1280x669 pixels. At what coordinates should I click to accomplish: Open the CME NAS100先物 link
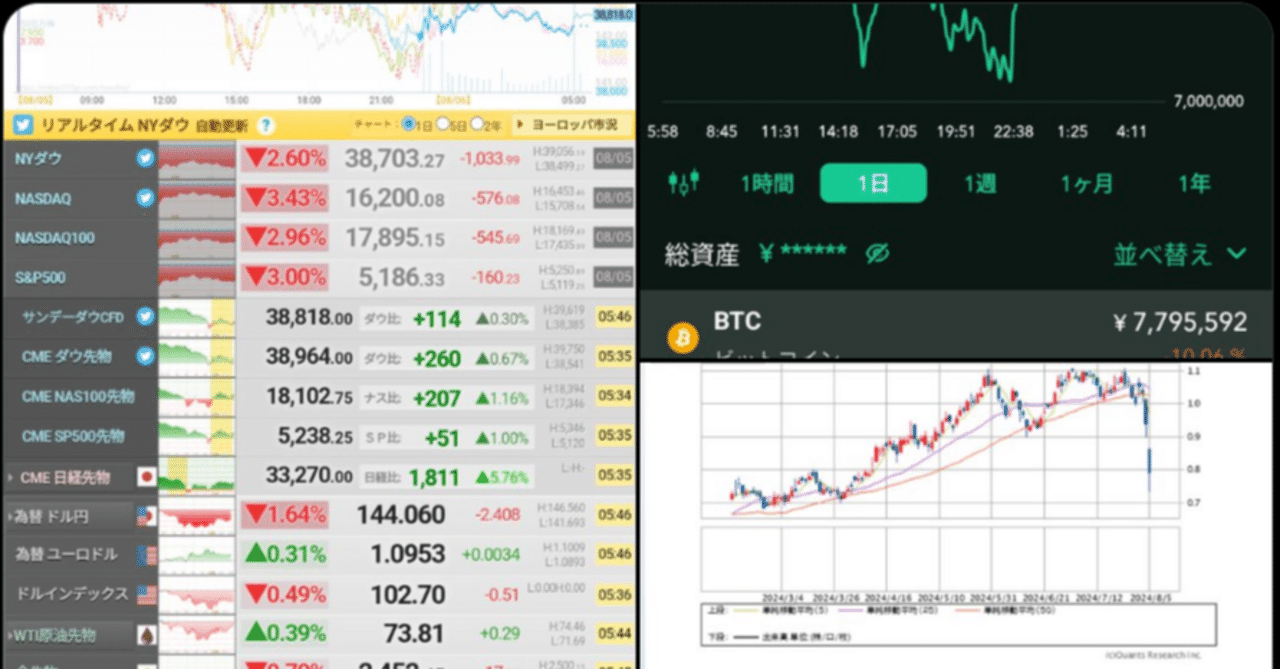[x=76, y=396]
